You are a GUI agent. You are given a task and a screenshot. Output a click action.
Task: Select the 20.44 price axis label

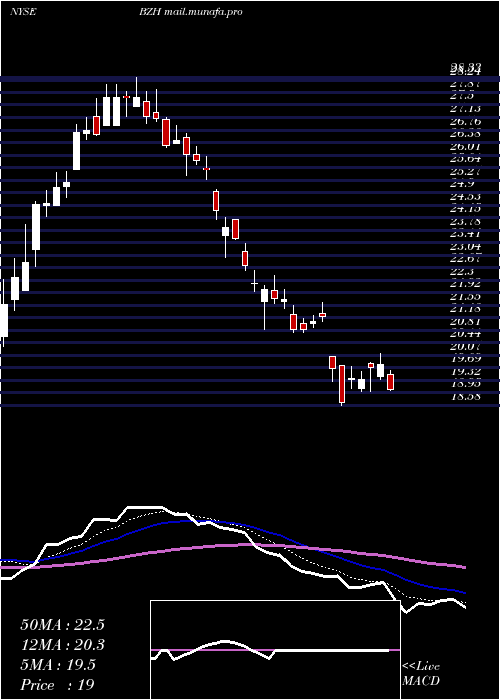465,334
